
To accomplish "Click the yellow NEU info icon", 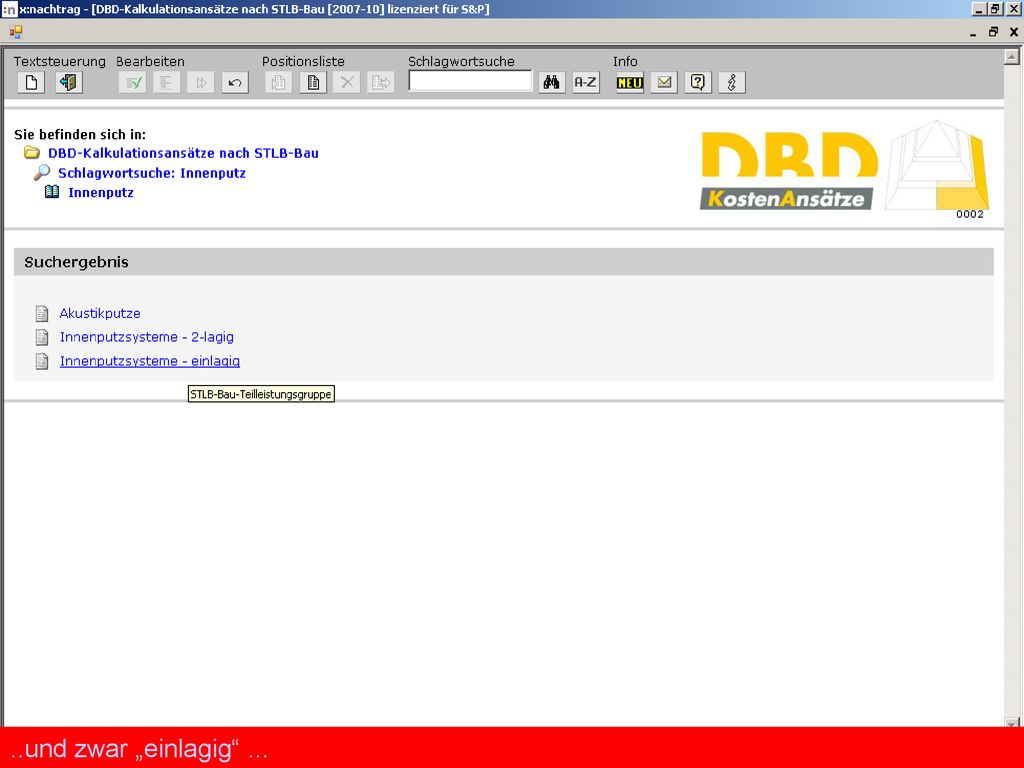I will point(630,82).
